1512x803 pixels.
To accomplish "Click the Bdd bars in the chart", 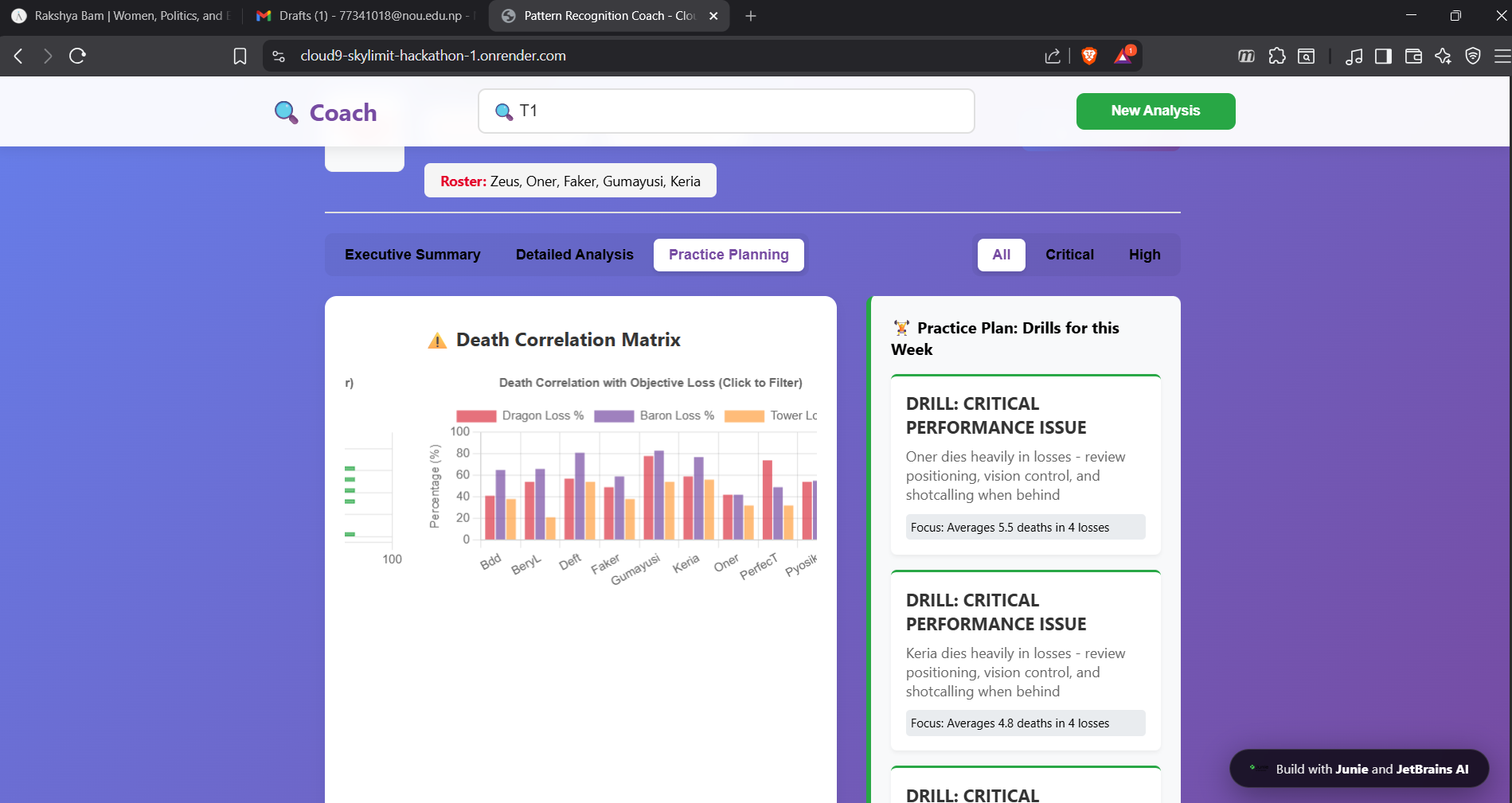I will [501, 505].
